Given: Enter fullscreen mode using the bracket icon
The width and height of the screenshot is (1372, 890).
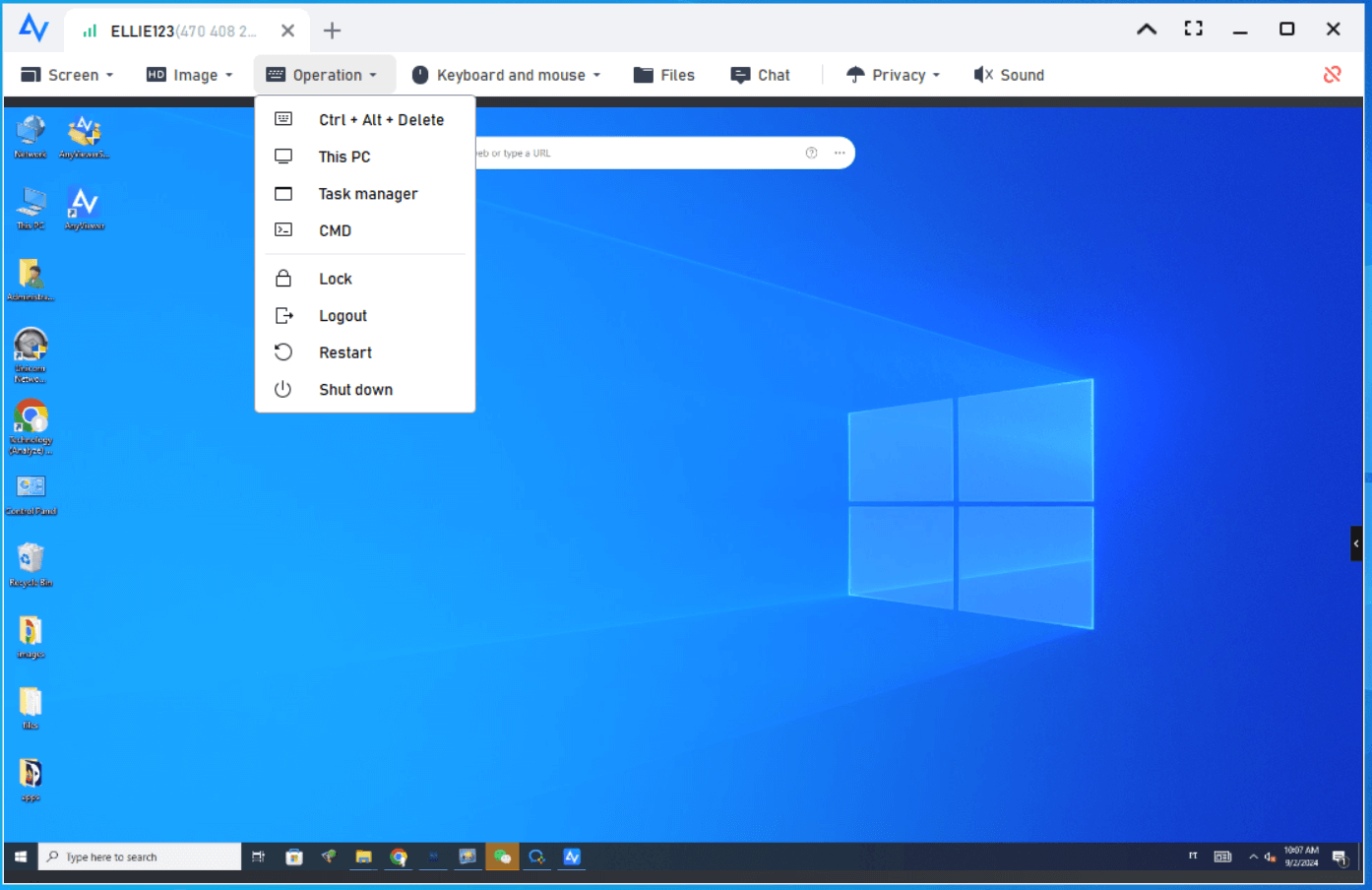Looking at the screenshot, I should tap(1193, 29).
